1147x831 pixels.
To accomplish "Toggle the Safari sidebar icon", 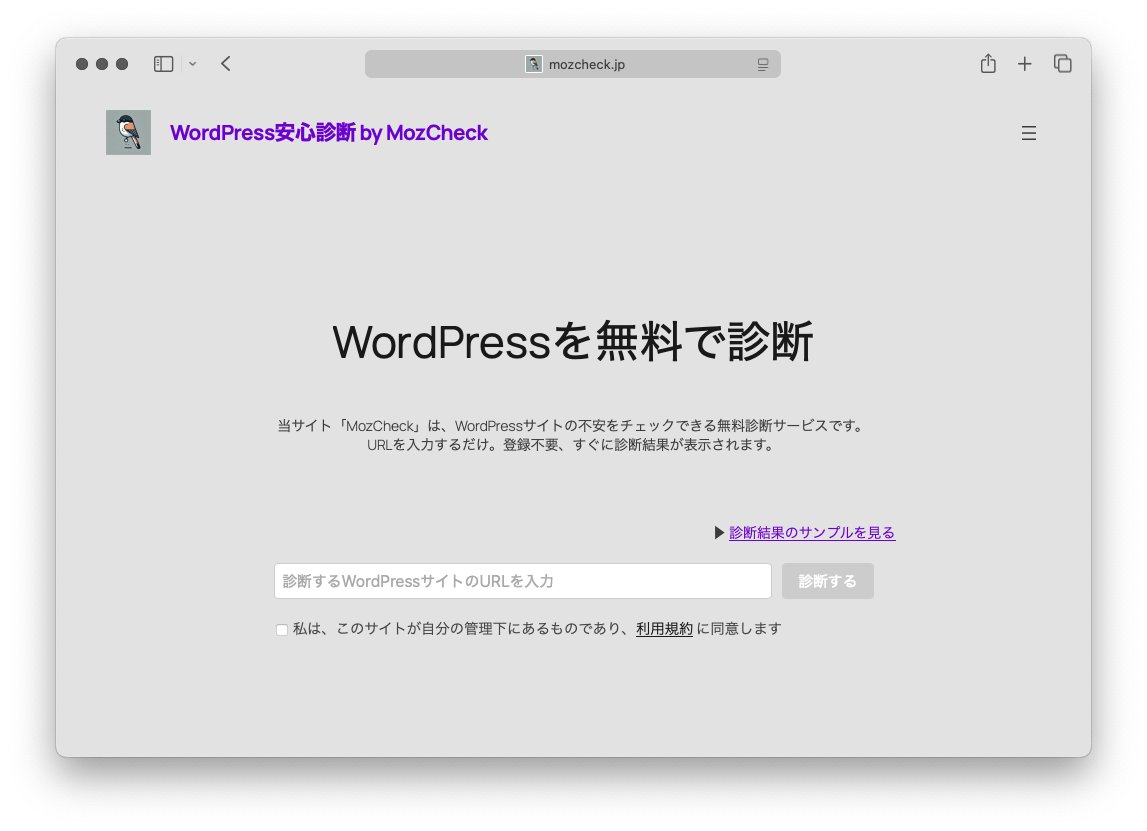I will (163, 64).
